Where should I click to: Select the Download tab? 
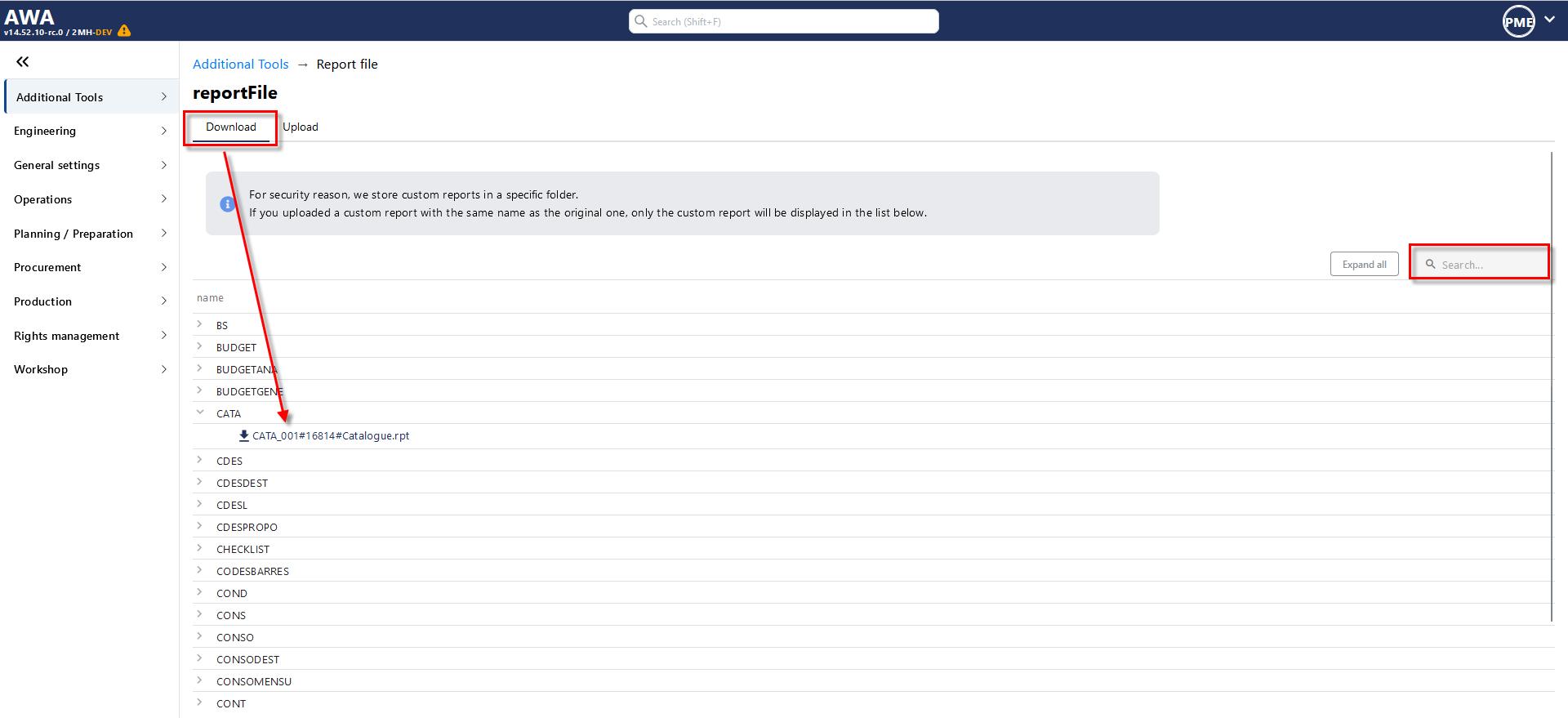(x=231, y=127)
